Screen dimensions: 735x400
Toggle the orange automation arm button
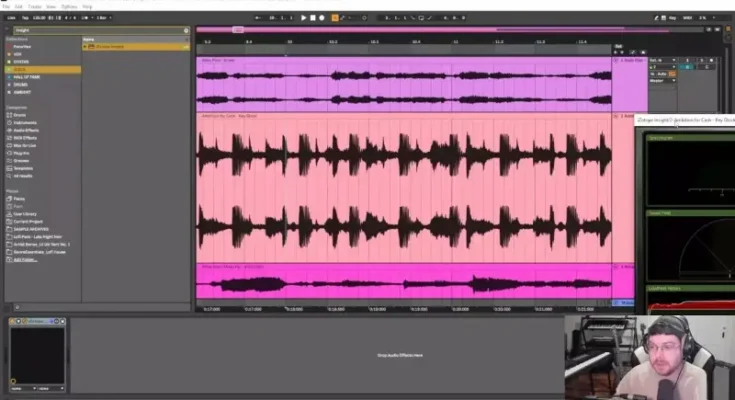[x=336, y=17]
